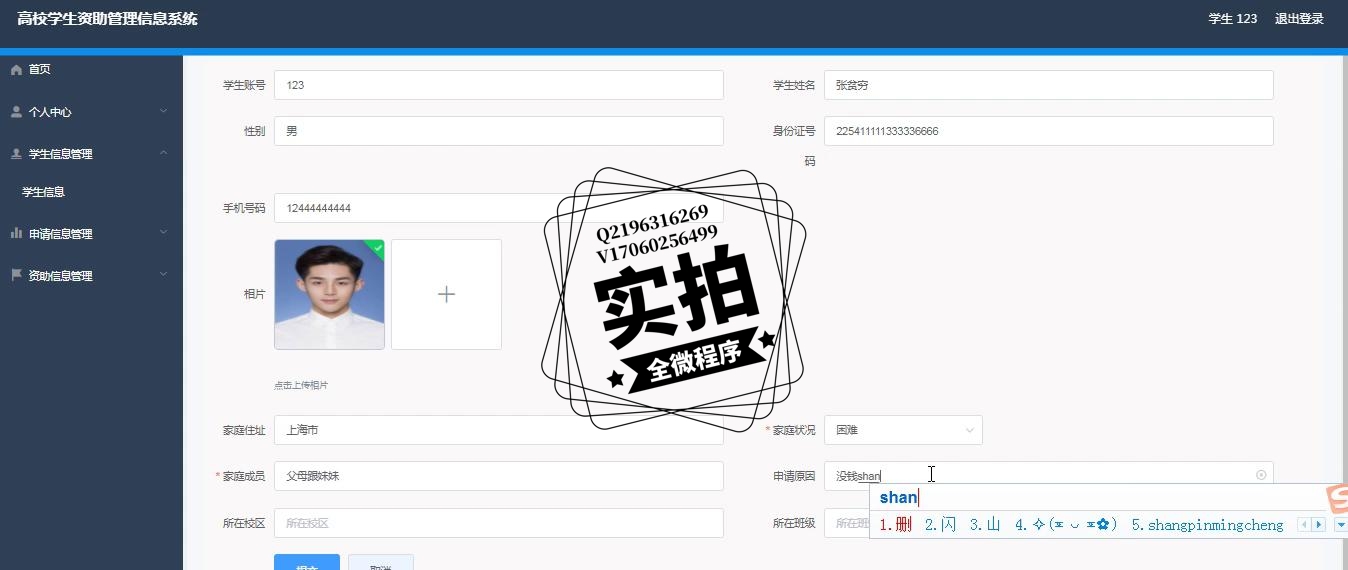Select IME candidate 5 shangpinmingcheng
The height and width of the screenshot is (570, 1348).
click(1207, 524)
